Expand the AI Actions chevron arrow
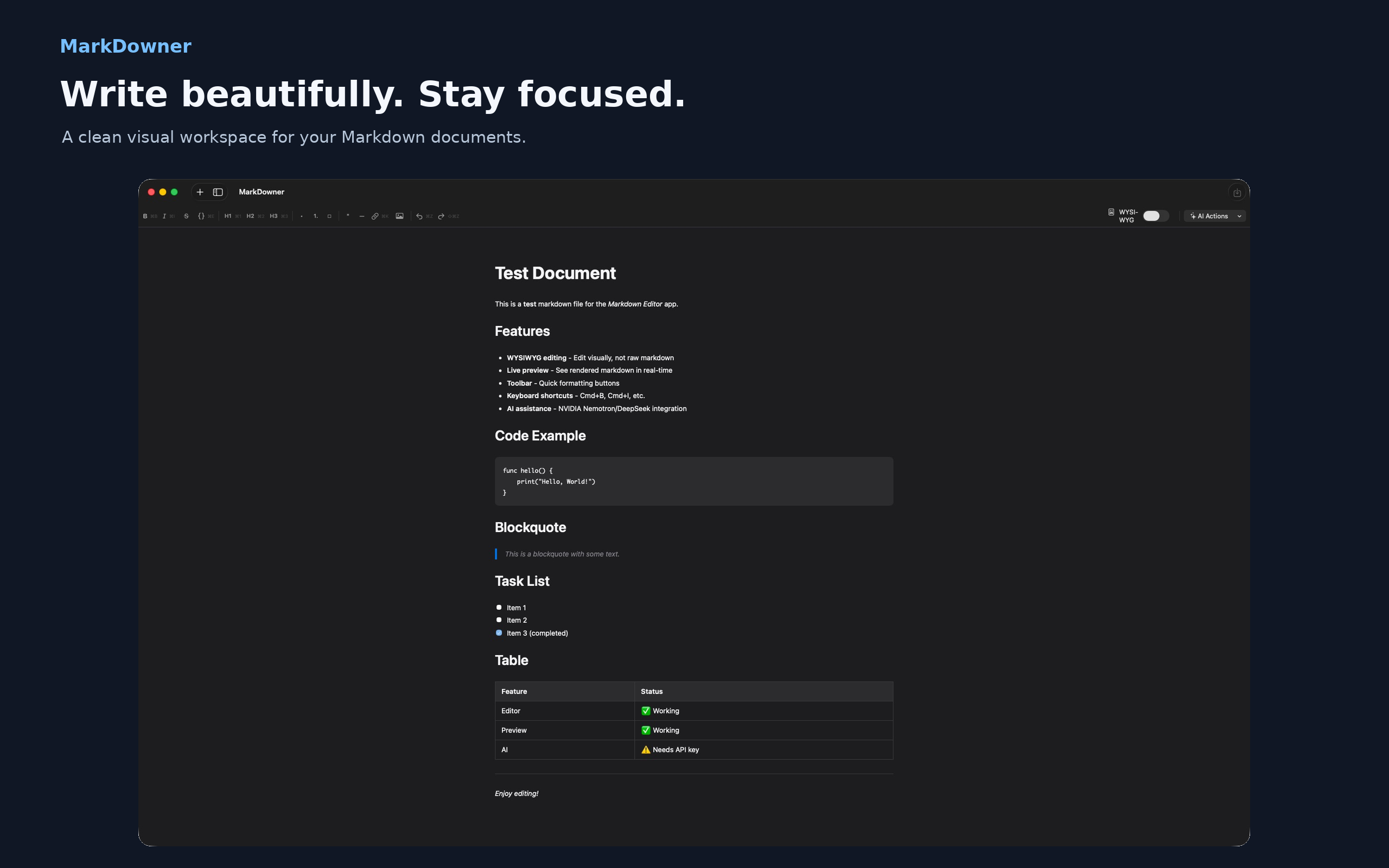The height and width of the screenshot is (868, 1389). [1239, 216]
